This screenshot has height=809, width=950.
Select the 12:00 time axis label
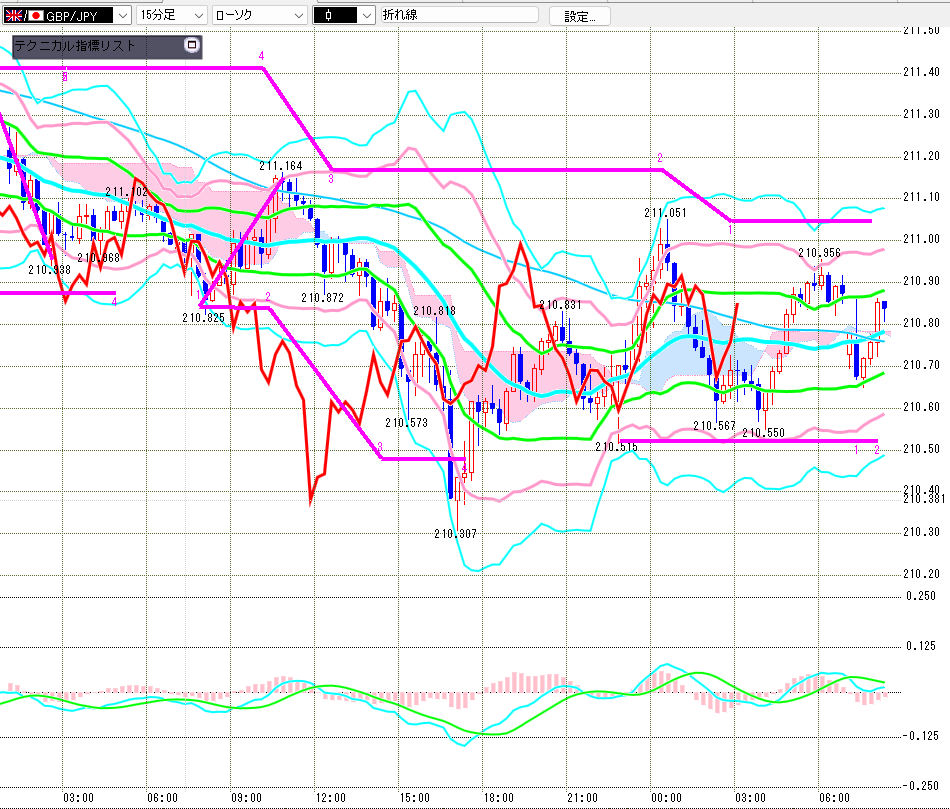[330, 797]
